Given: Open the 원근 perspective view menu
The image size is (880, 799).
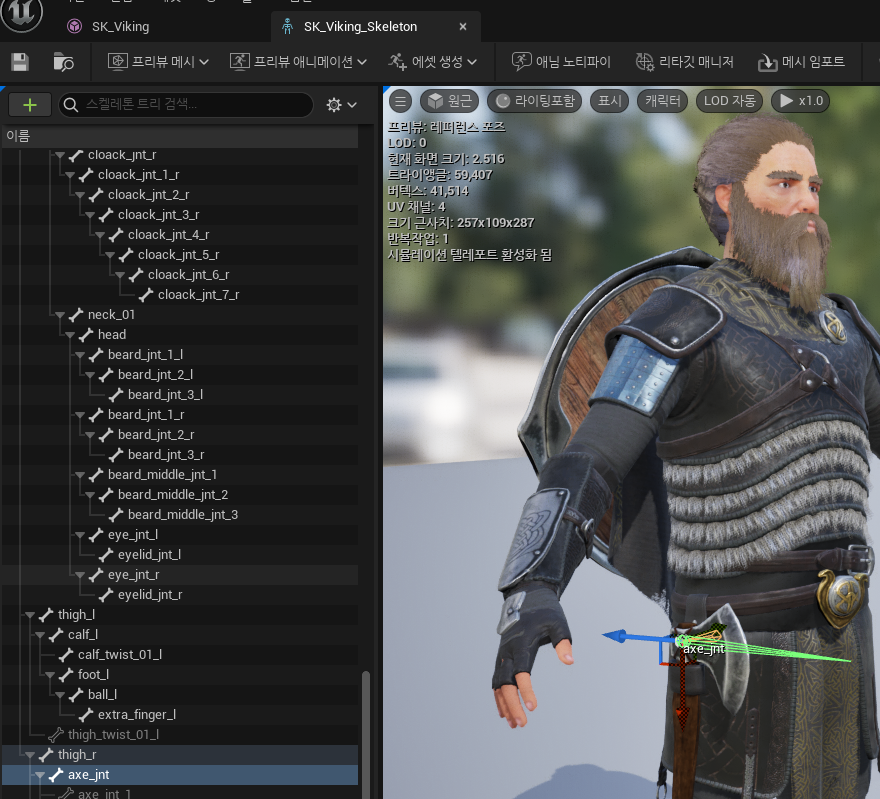Looking at the screenshot, I should tap(450, 101).
